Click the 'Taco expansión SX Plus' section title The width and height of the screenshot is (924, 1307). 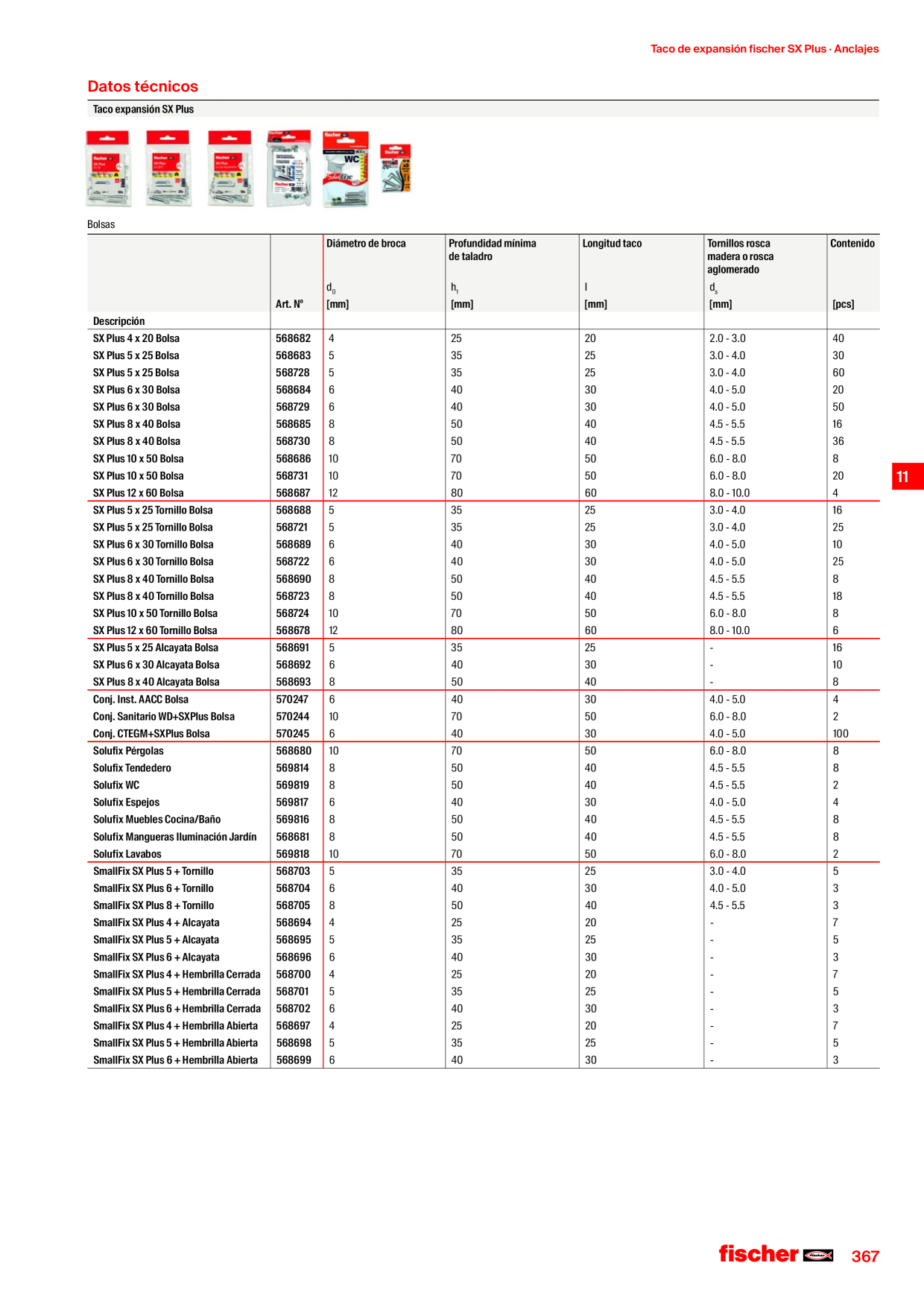pos(143,110)
